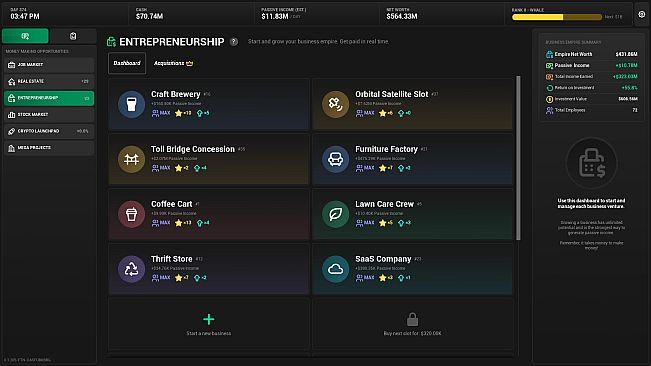The height and width of the screenshot is (366, 651).
Task: Open Stock Market in sidebar
Action: pos(49,115)
